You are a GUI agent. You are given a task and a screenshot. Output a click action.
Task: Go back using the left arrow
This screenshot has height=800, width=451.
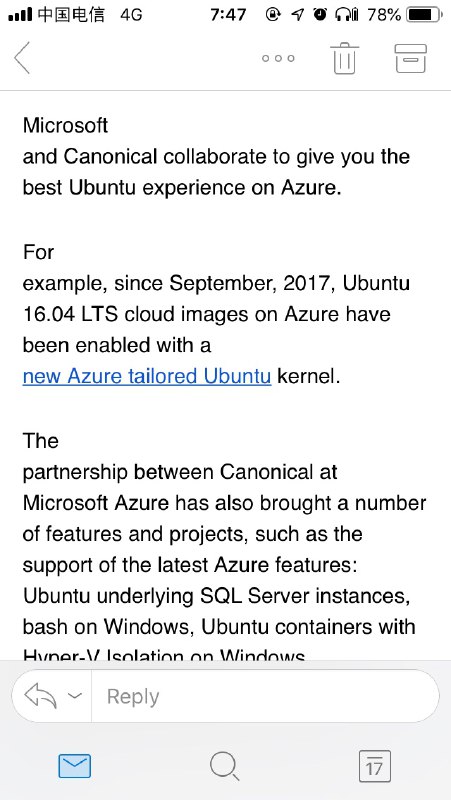coord(21,58)
